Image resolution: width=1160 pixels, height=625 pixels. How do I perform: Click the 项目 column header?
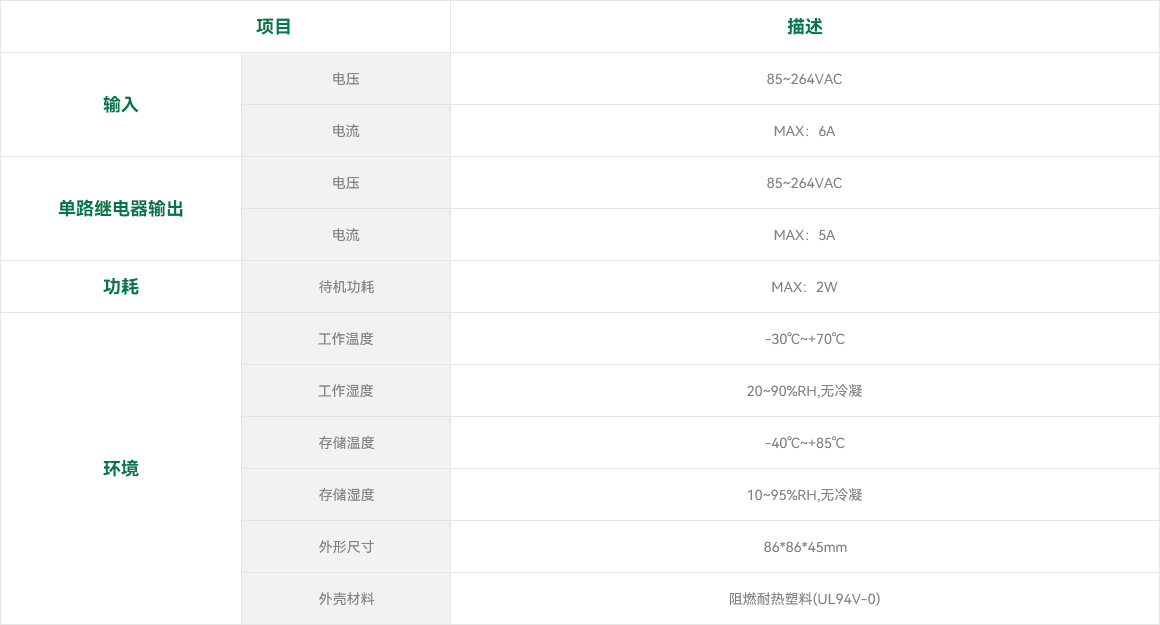point(273,27)
